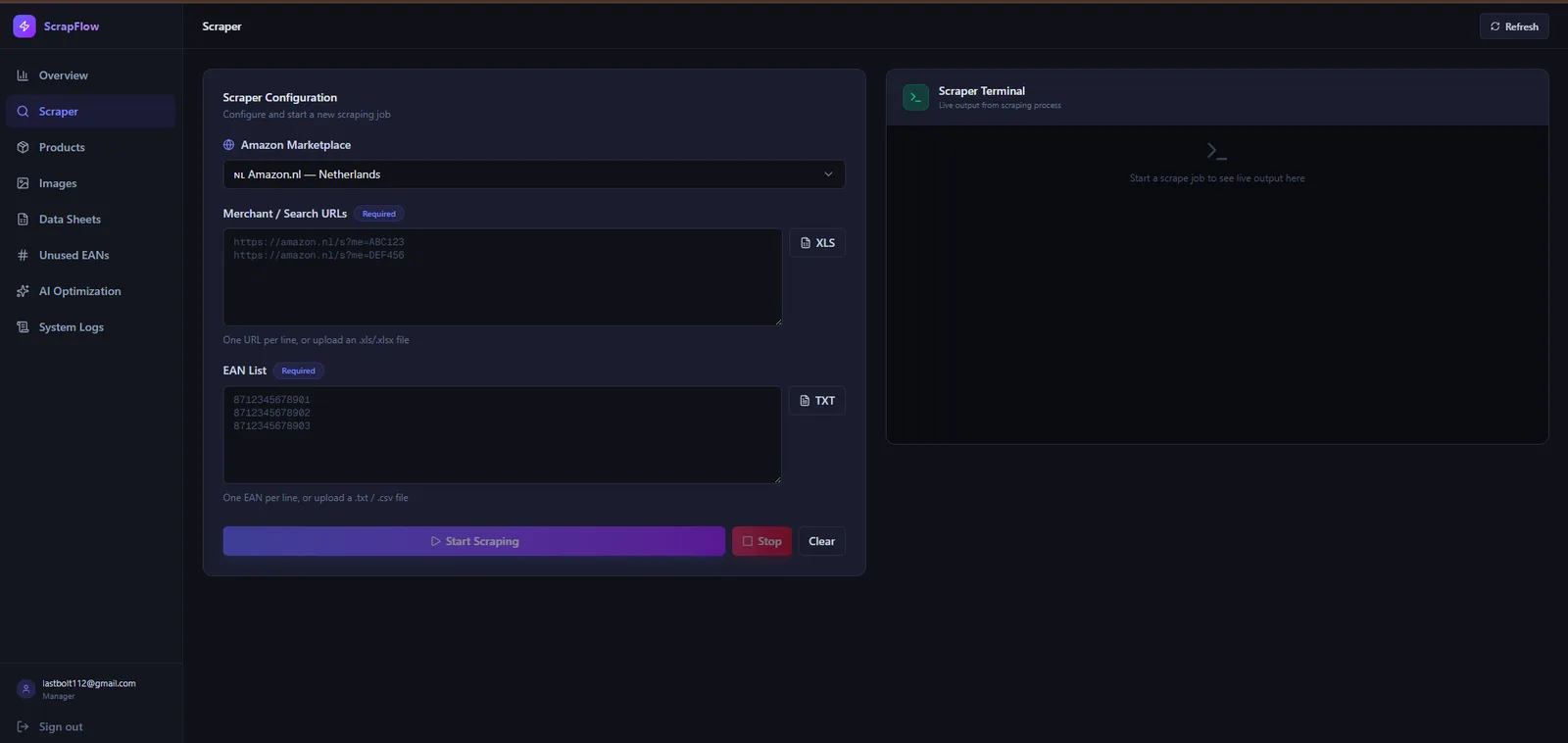The image size is (1568, 743).
Task: Click the green Scraper Terminal icon
Action: click(915, 97)
